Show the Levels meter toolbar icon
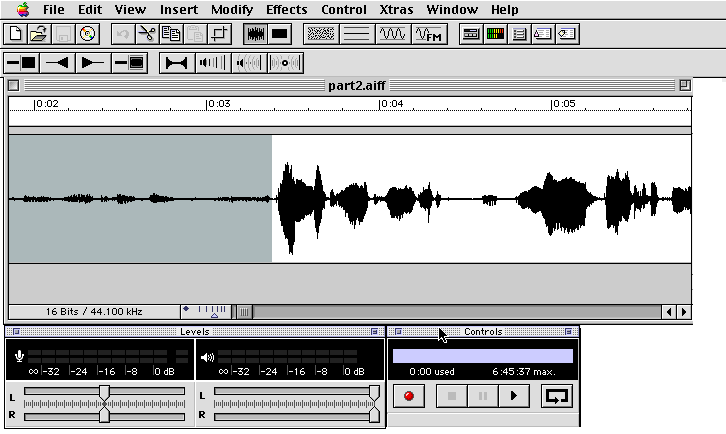726x434 pixels. (495, 34)
